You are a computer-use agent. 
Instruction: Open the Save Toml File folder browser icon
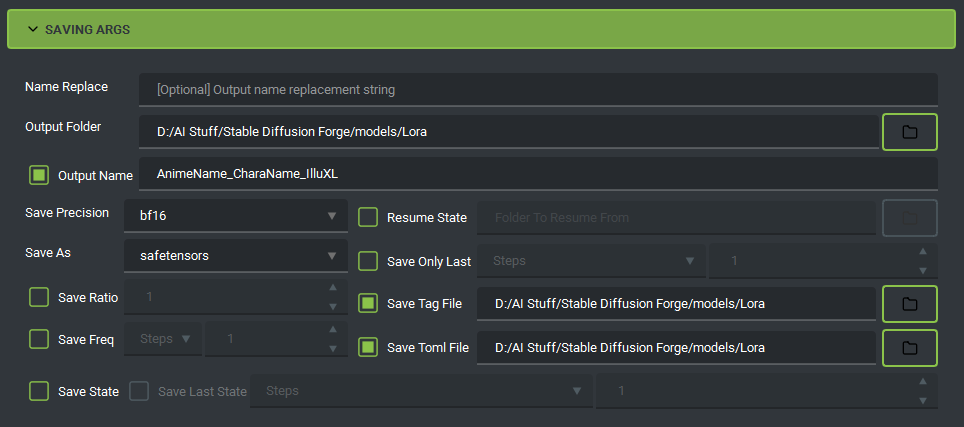pyautogui.click(x=909, y=348)
